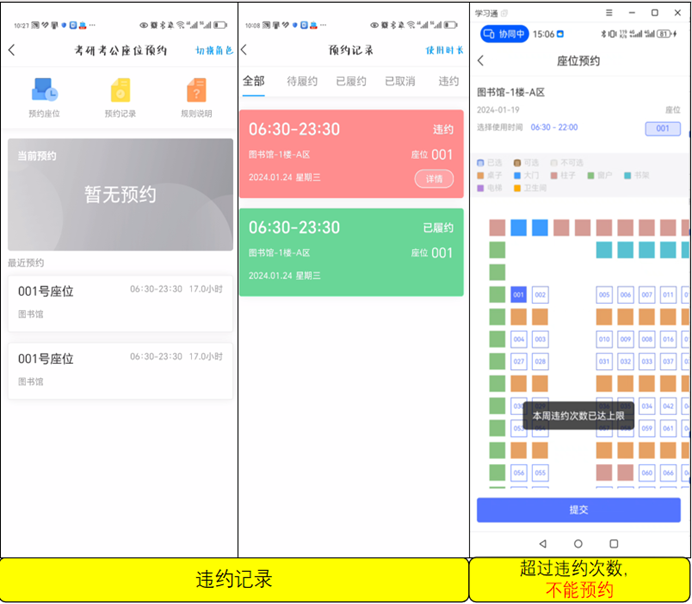Click 切换角色 link at top right
692x604 pixels.
tap(213, 50)
